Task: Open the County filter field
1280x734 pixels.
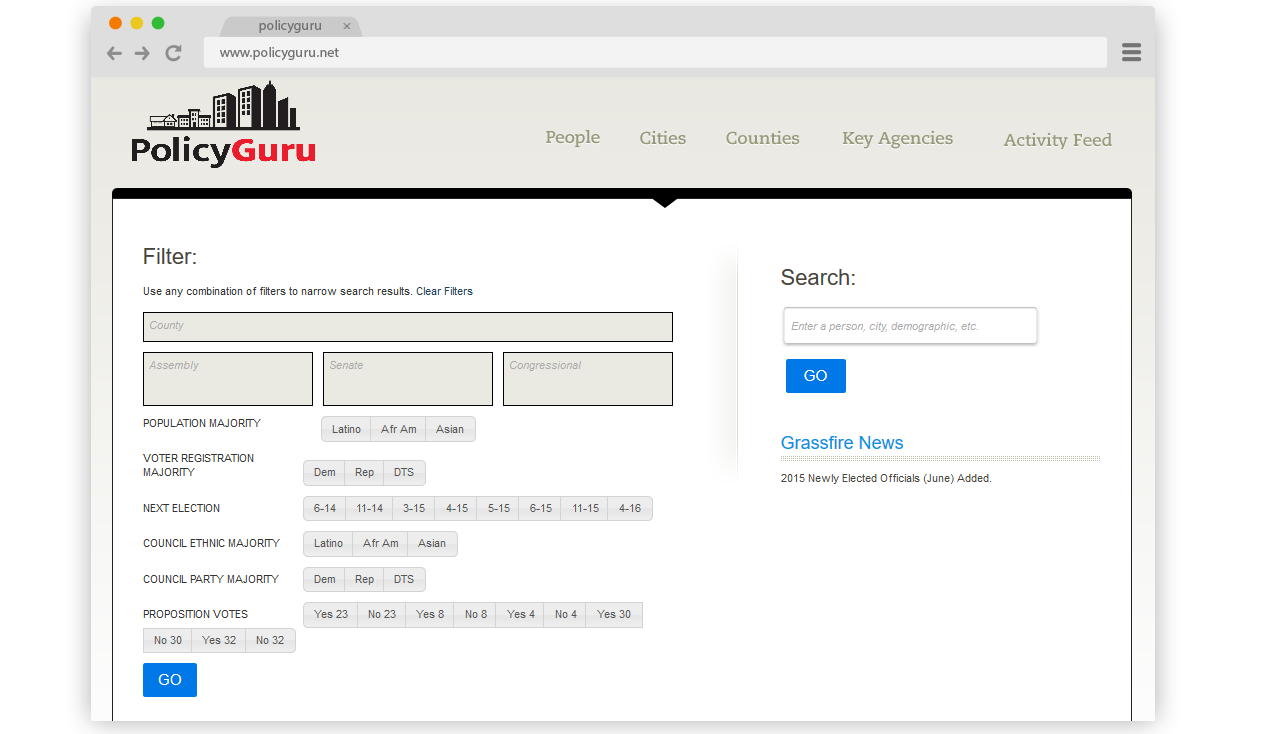Action: tap(407, 327)
